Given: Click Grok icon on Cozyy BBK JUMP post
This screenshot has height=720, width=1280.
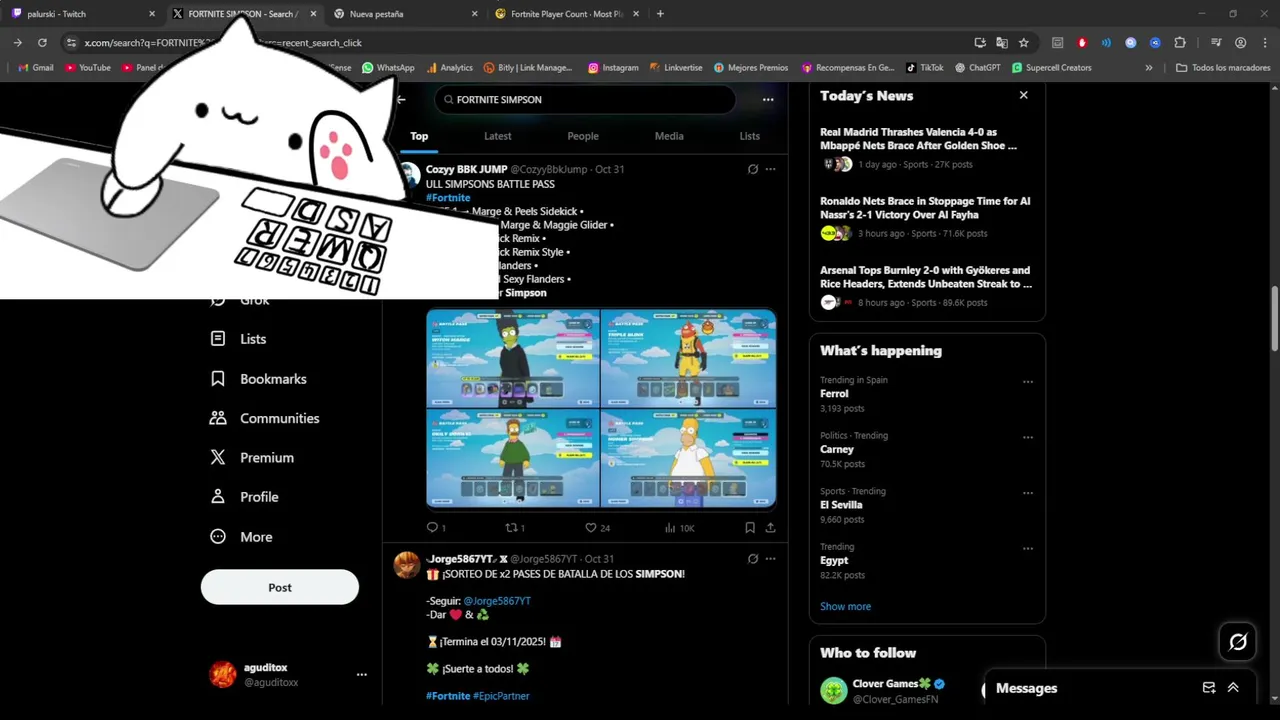Looking at the screenshot, I should pyautogui.click(x=753, y=169).
